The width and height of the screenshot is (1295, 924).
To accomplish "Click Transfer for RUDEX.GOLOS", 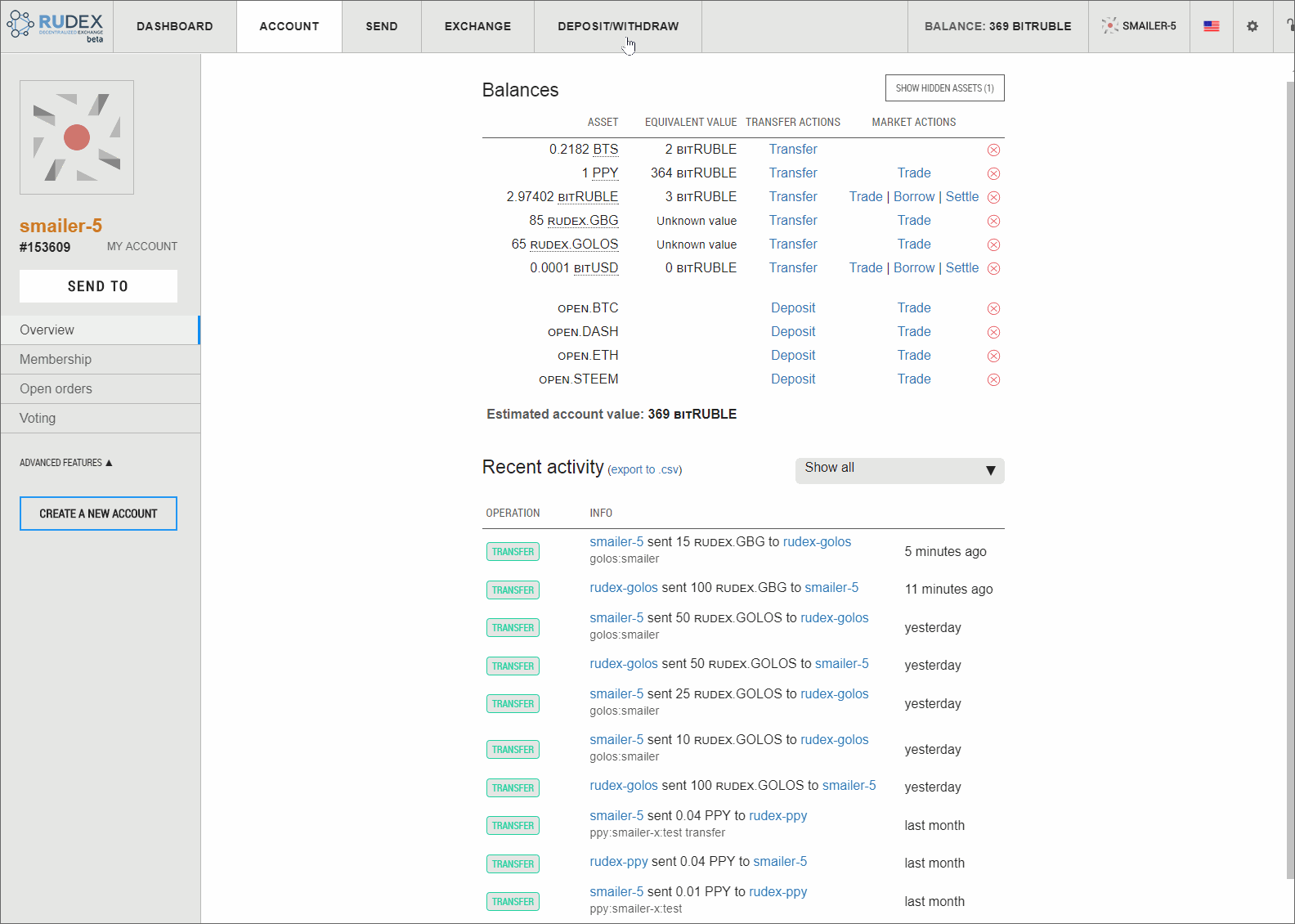I will pyautogui.click(x=793, y=244).
